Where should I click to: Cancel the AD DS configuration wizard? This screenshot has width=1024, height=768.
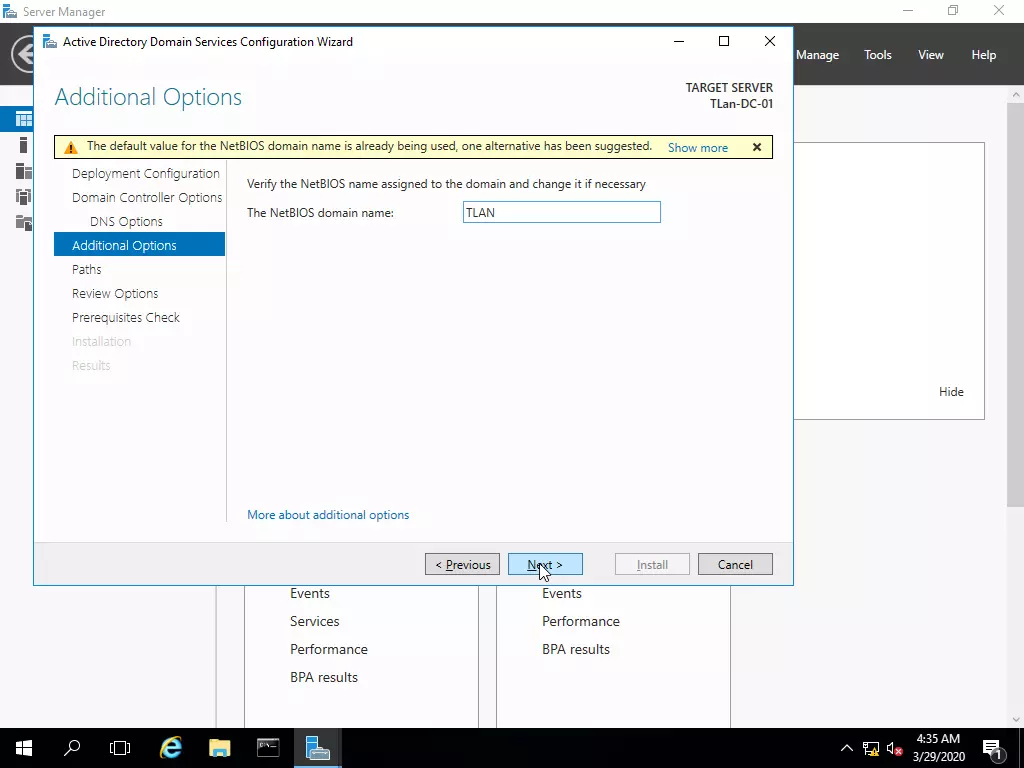coord(735,564)
